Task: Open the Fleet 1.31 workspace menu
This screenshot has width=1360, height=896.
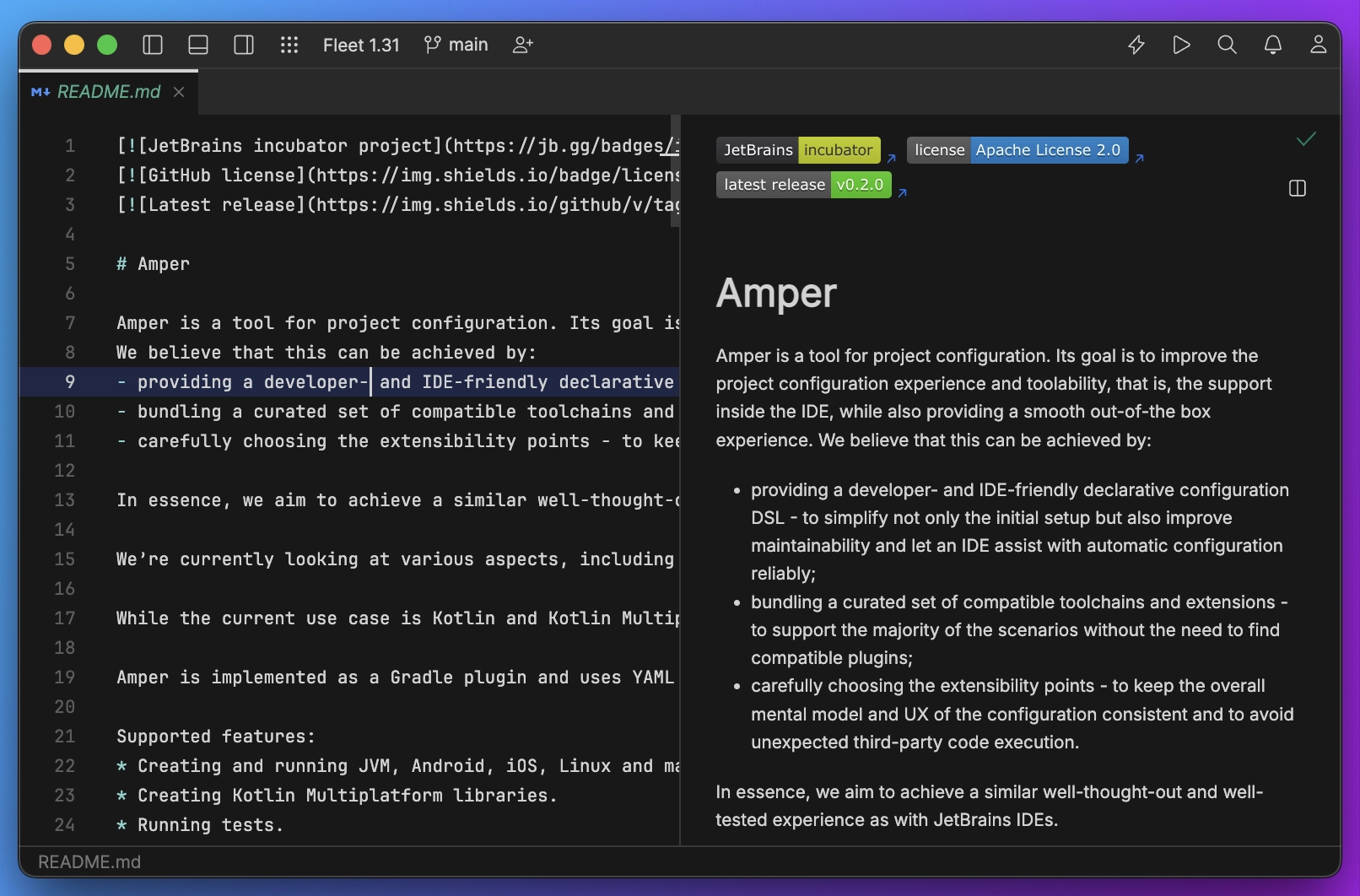Action: click(361, 45)
